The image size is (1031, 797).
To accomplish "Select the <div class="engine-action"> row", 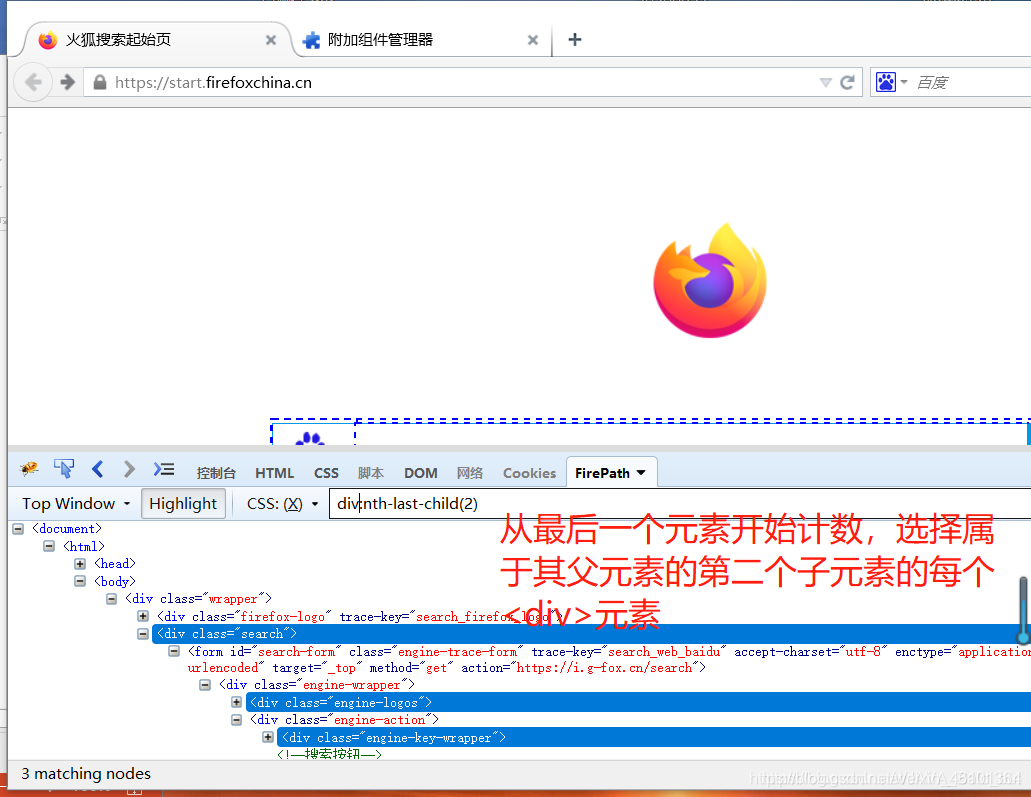I will (x=344, y=720).
